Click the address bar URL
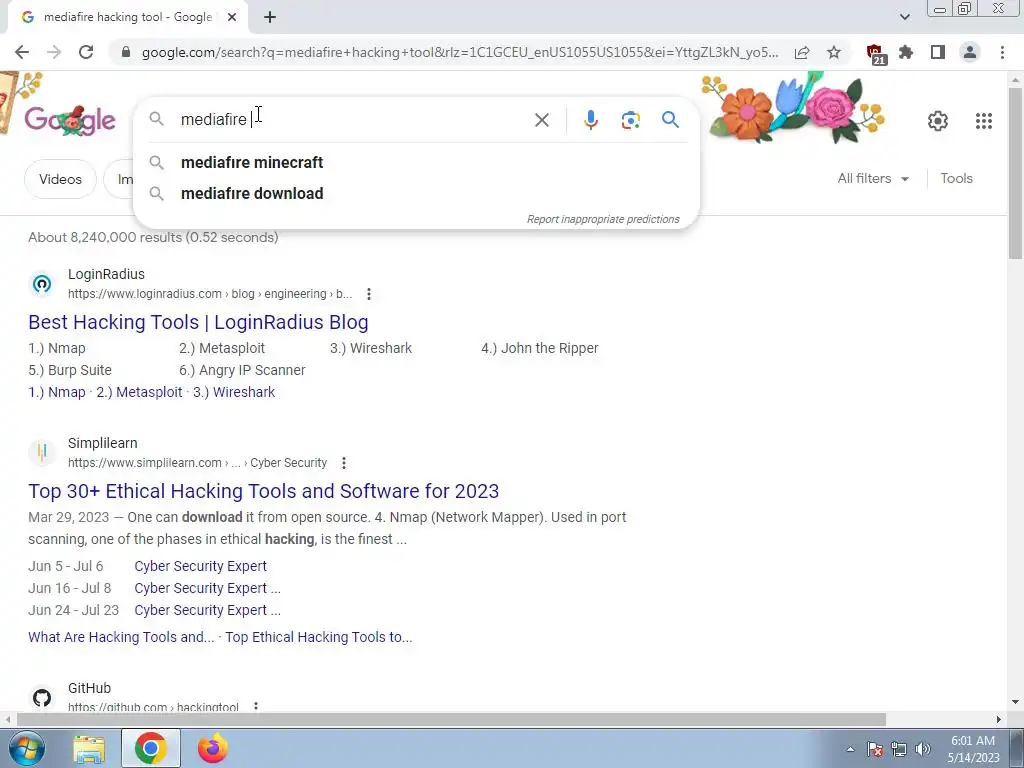 [x=460, y=52]
